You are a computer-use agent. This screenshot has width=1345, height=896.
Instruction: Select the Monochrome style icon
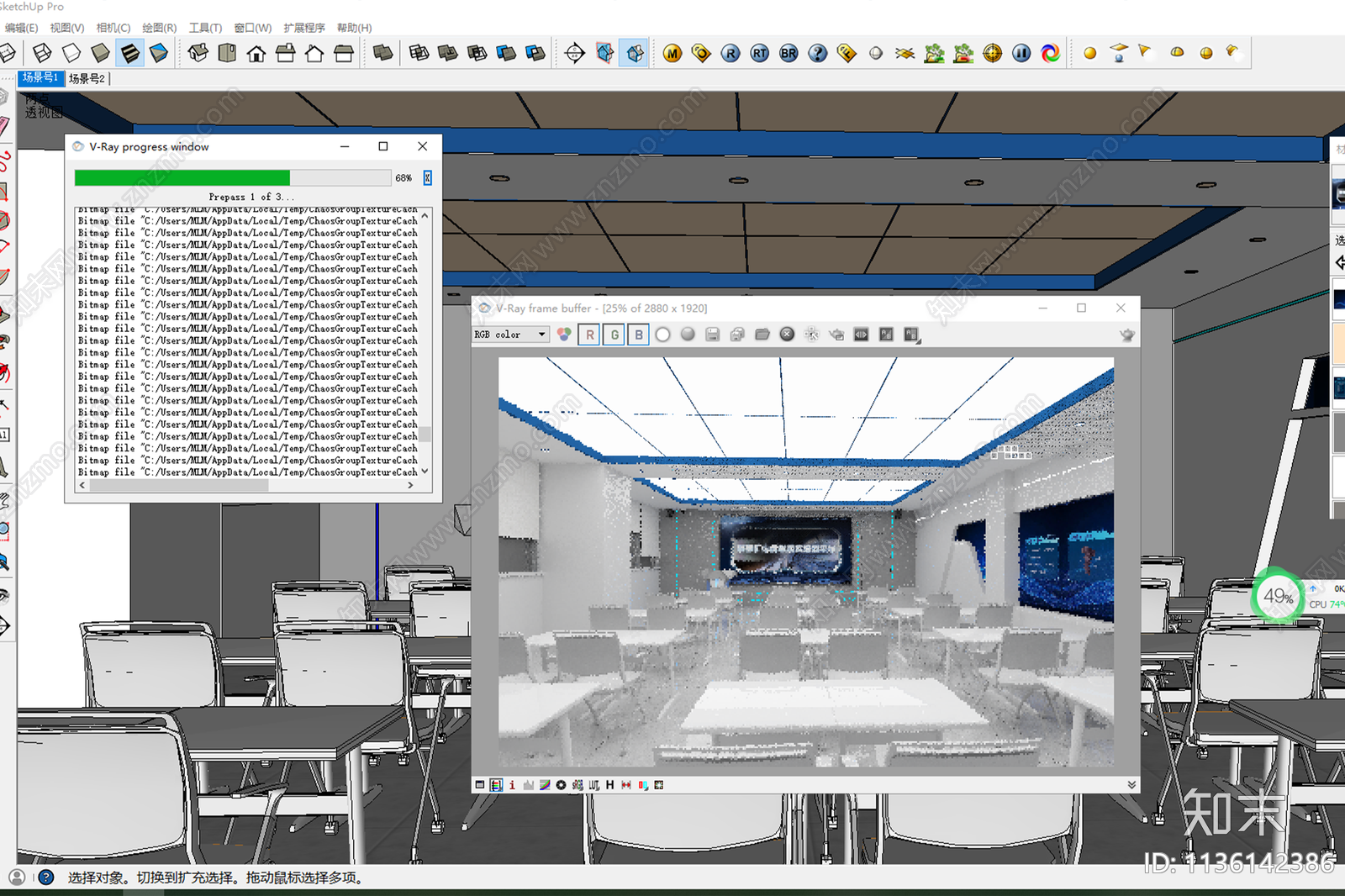tap(159, 53)
